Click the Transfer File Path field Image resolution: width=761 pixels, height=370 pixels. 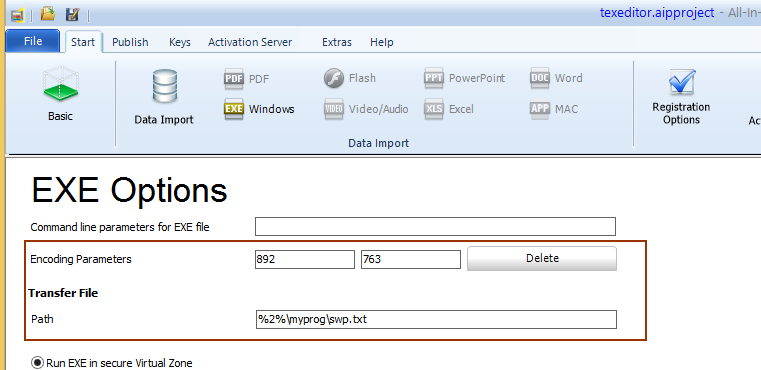coord(436,320)
